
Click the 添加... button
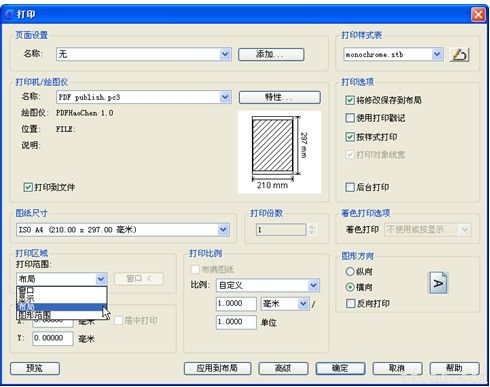pos(271,54)
